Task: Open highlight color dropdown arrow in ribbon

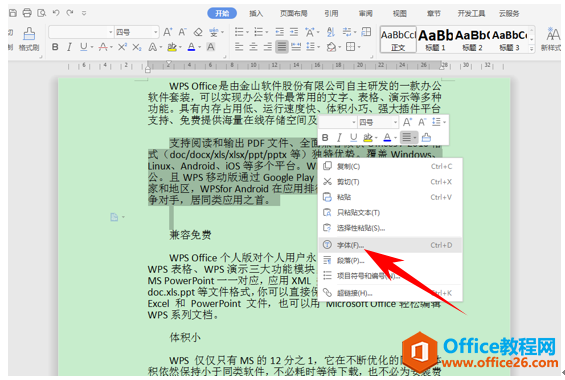Action: (180, 47)
